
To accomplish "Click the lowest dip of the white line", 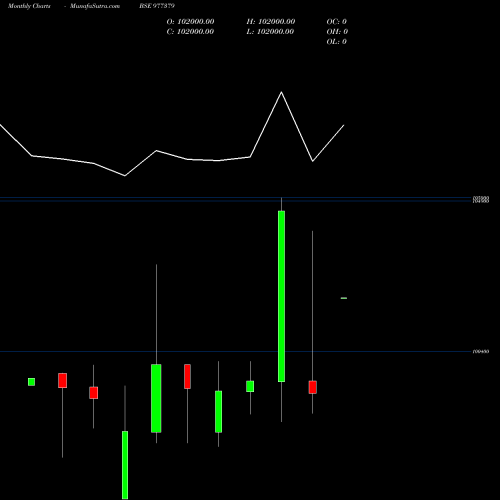I will coord(125,175).
